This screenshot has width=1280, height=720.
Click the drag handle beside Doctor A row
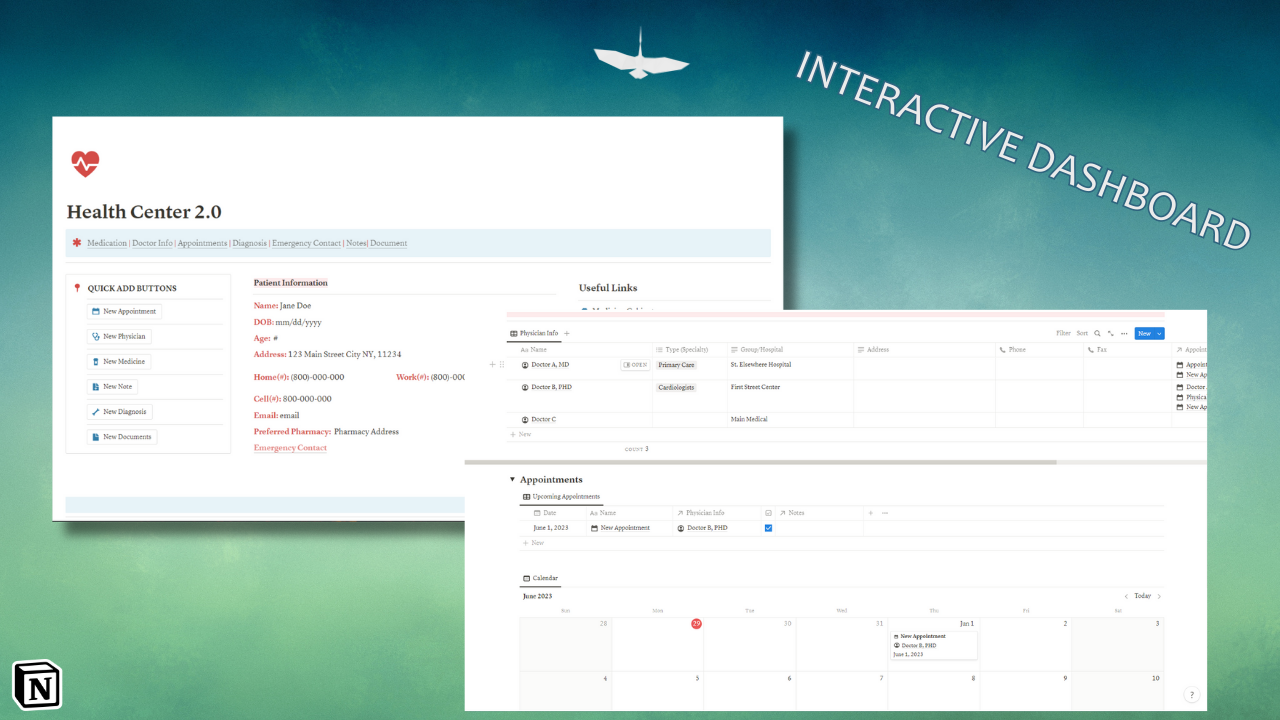click(x=502, y=365)
